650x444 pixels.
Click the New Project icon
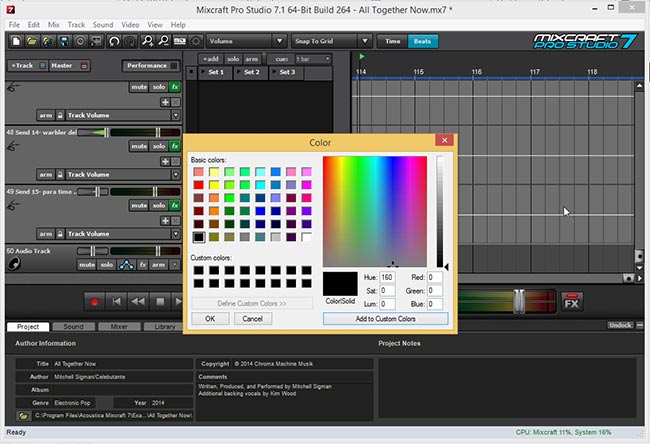point(15,41)
